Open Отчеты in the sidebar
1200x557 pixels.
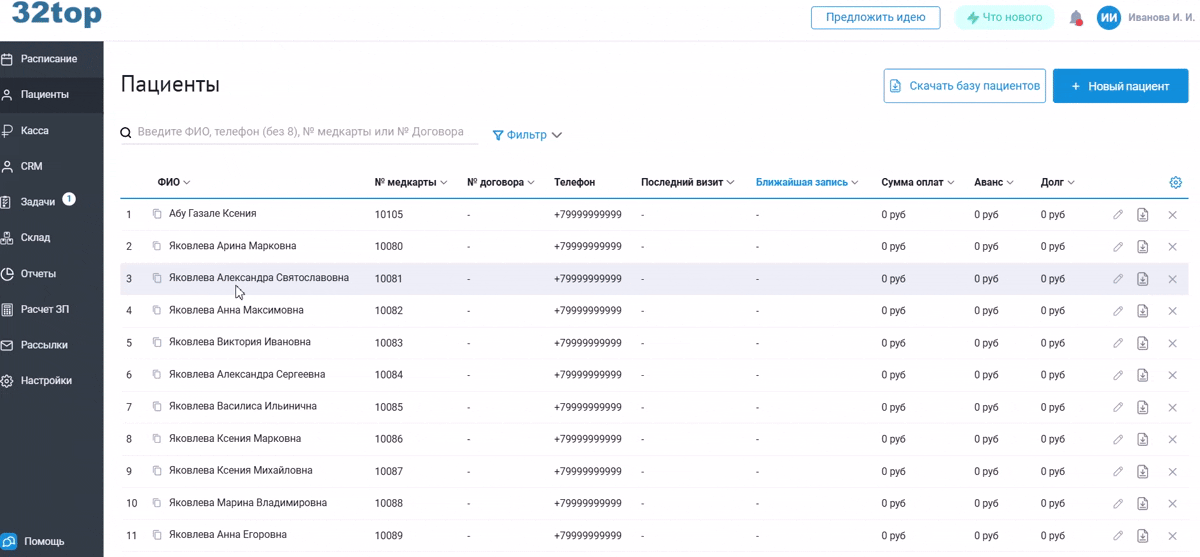51,274
